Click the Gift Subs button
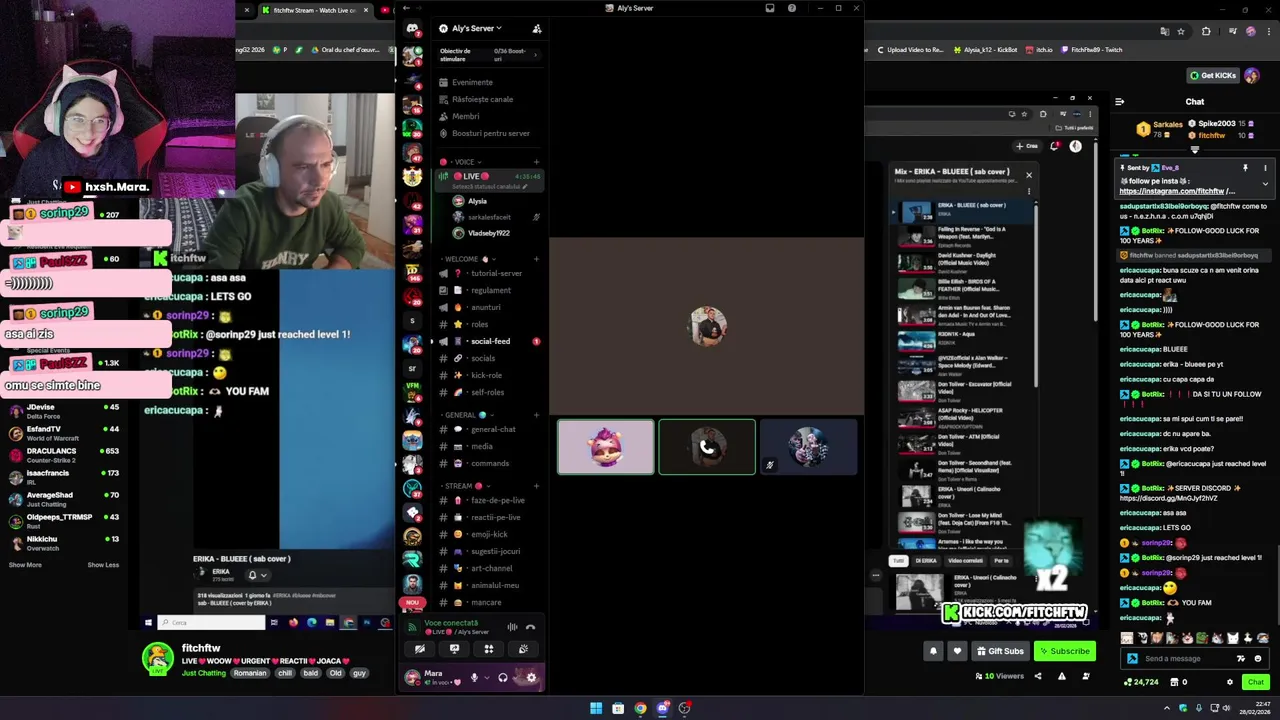Image resolution: width=1280 pixels, height=720 pixels. (x=1000, y=651)
